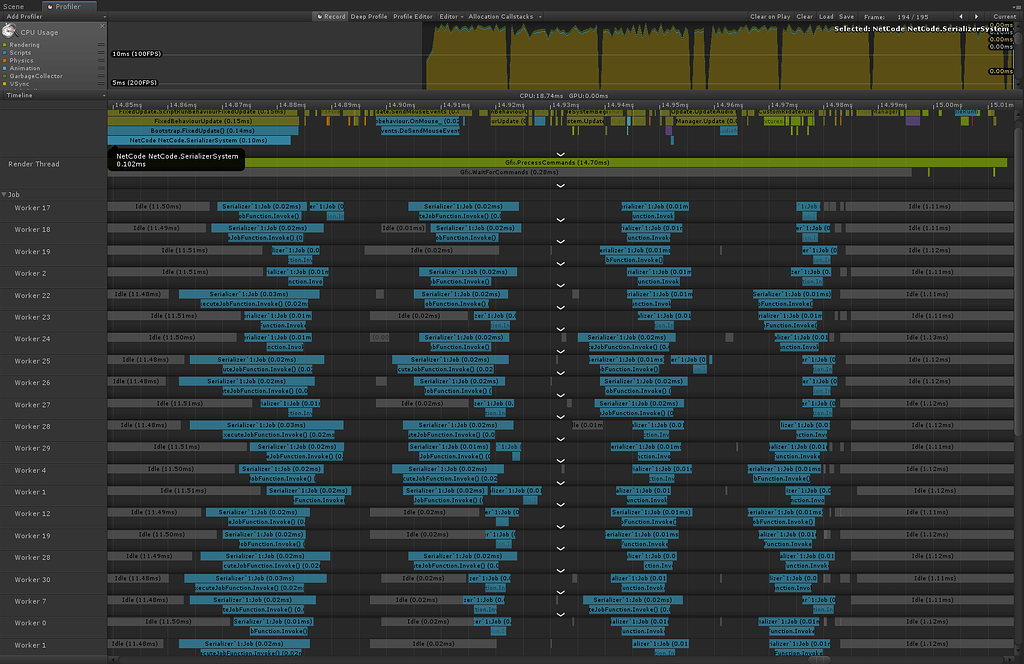Close the CPU Usage module with its X icon
Screen dimensions: 1024x664
coord(103,26)
